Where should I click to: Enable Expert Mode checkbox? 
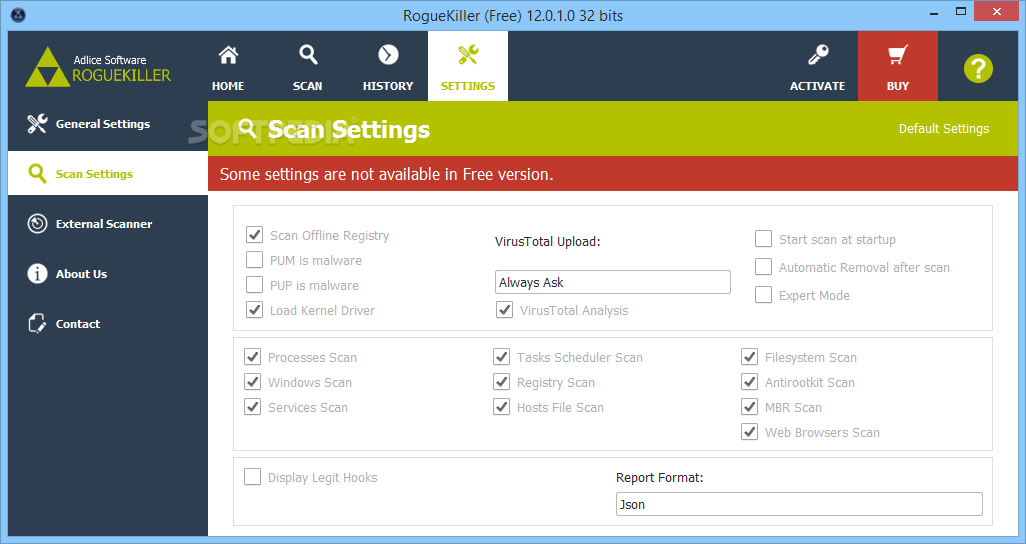(x=764, y=295)
